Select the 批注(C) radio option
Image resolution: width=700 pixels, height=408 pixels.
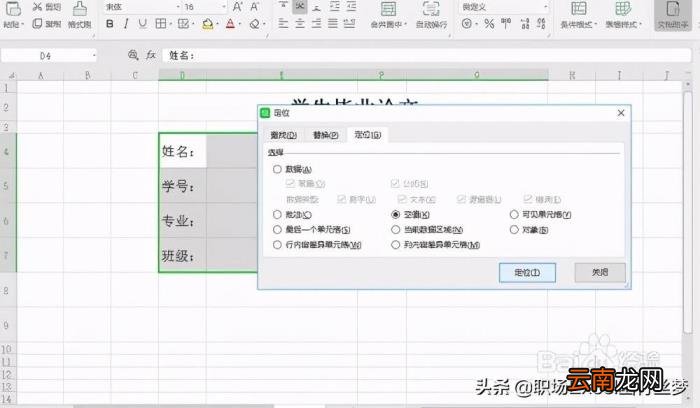(x=277, y=215)
